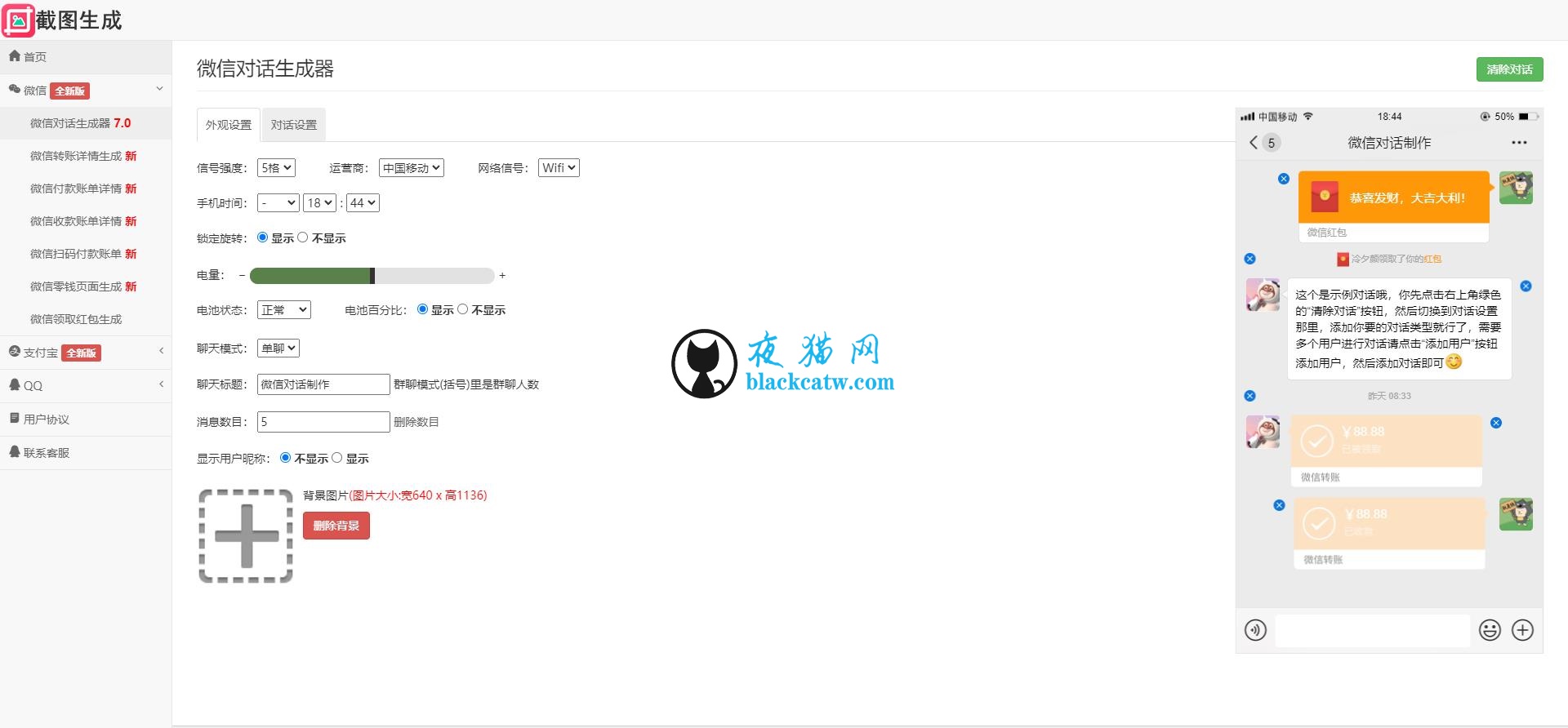The width and height of the screenshot is (1568, 728).
Task: Select 电池百分比 不显示 radio
Action: pyautogui.click(x=463, y=309)
